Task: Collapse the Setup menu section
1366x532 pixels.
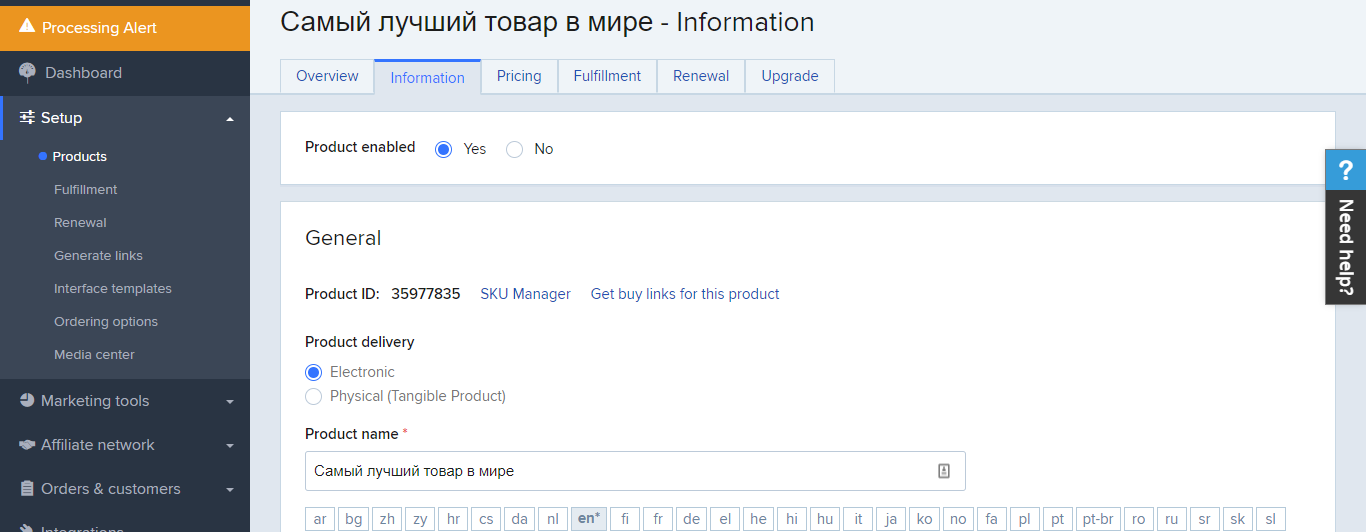Action: click(230, 119)
